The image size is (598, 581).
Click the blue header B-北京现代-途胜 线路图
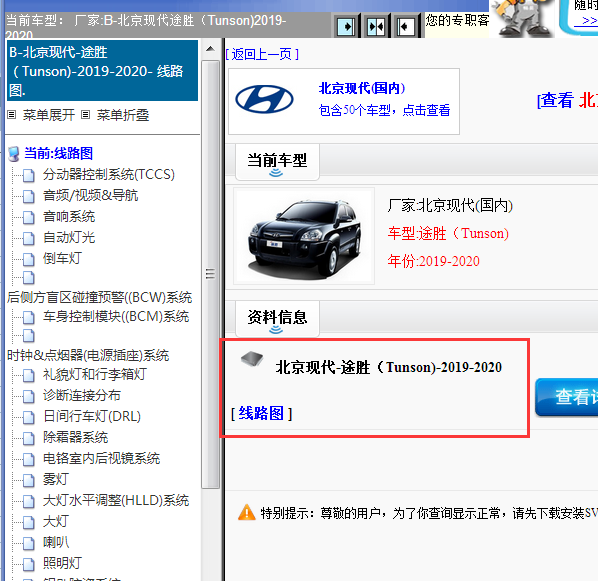click(x=103, y=71)
